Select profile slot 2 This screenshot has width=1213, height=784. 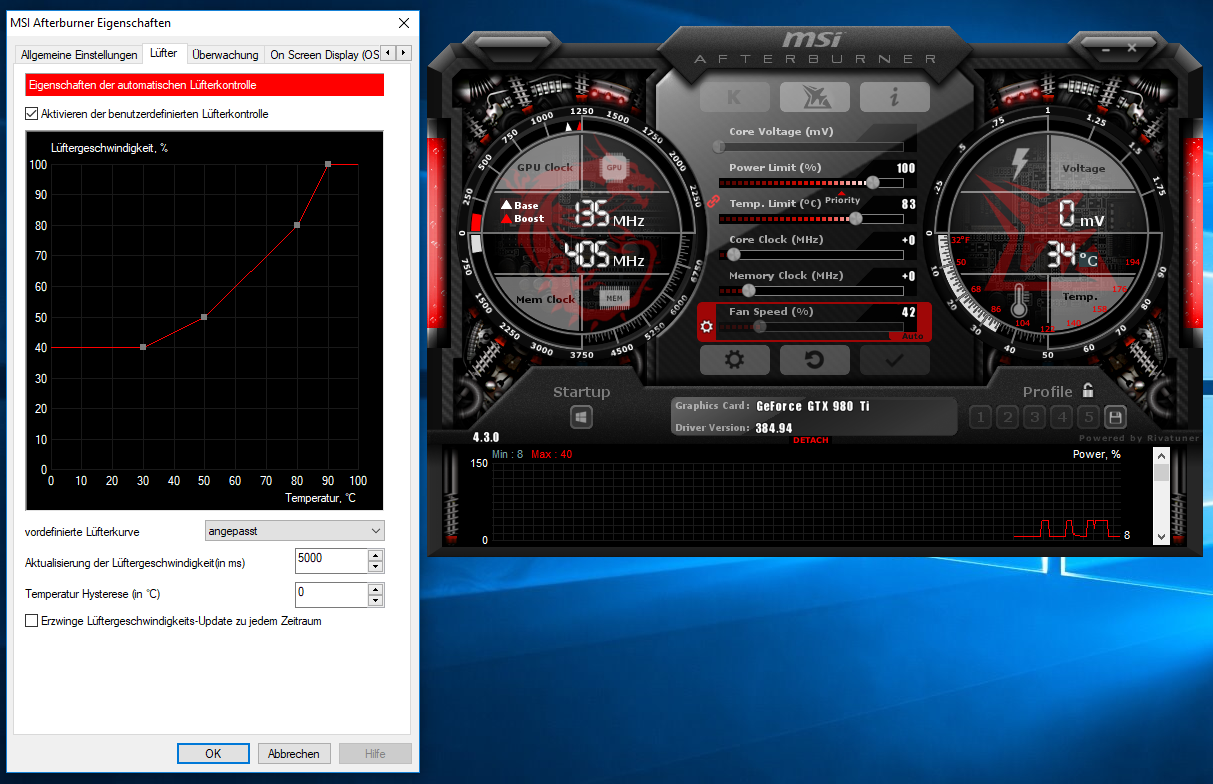pos(1008,417)
